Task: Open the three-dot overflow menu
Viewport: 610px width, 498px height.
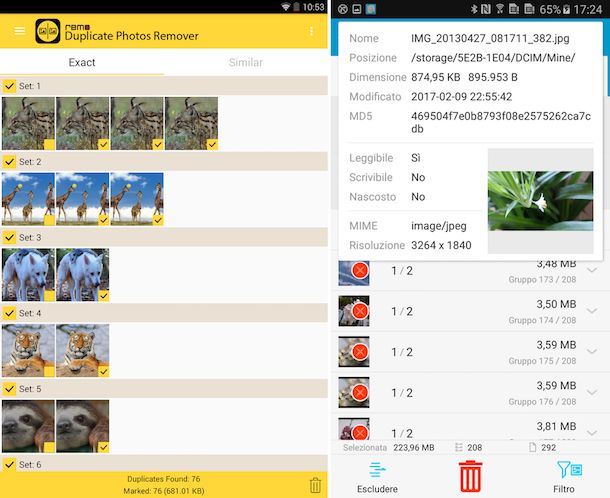Action: (311, 32)
